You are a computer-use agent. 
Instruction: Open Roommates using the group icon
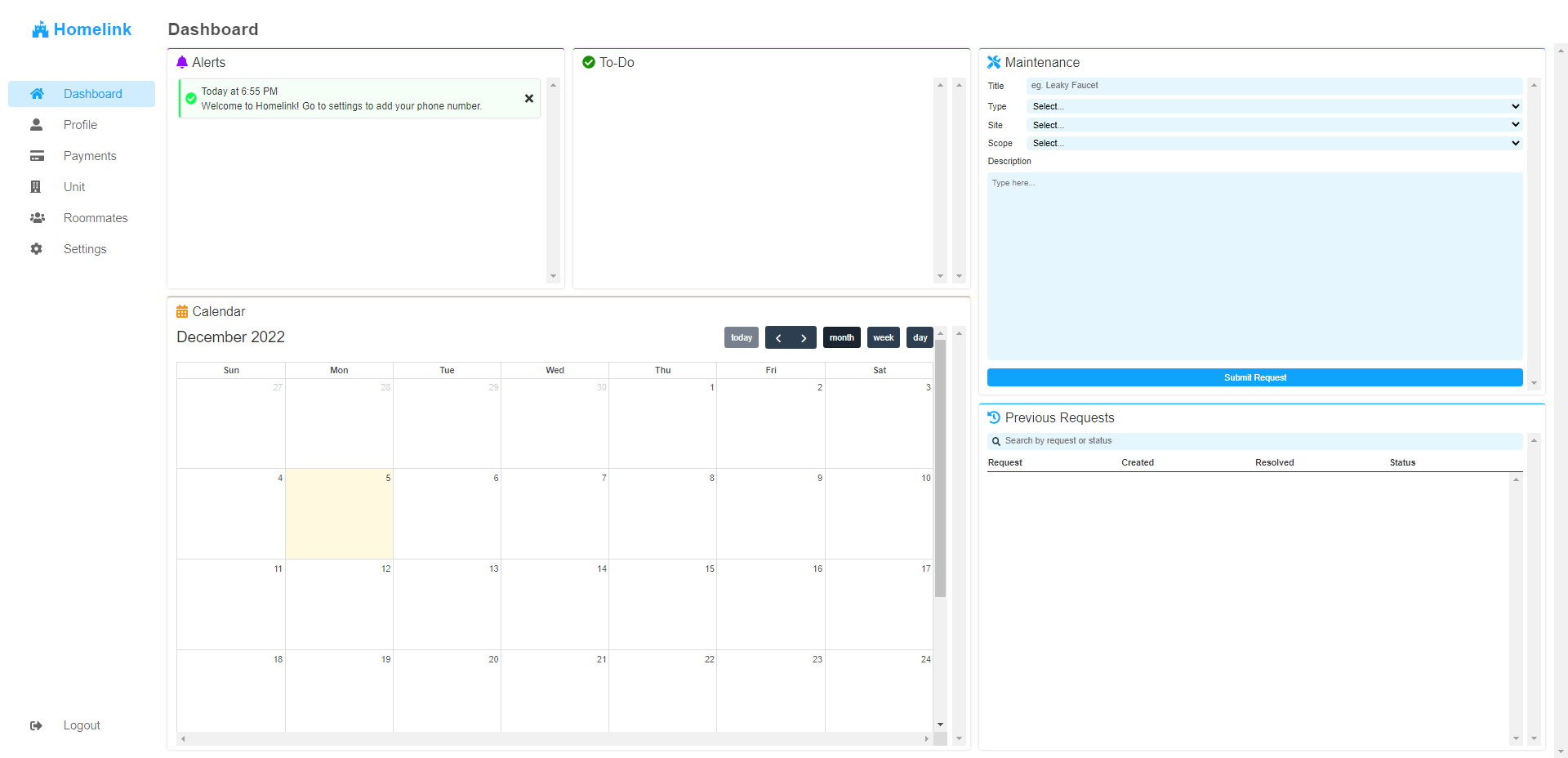point(37,218)
